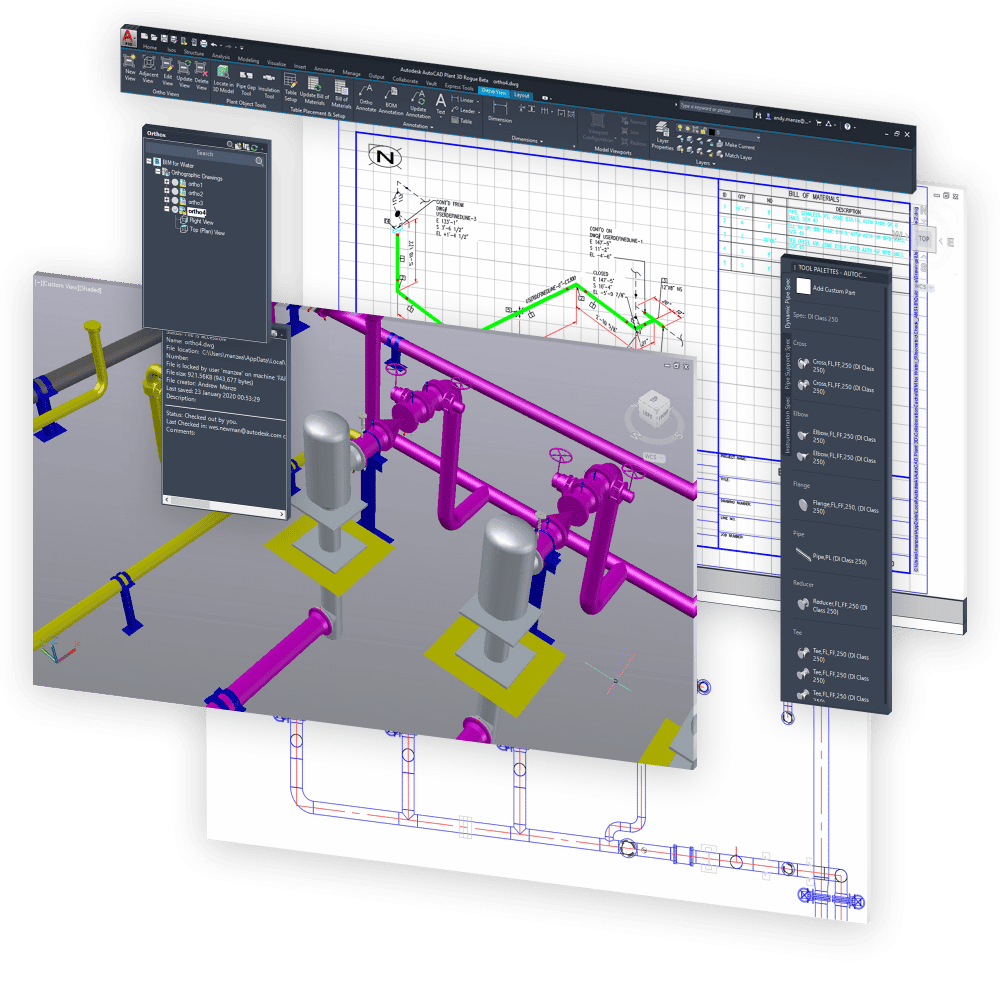Click the Search field in Orthos panel
The height and width of the screenshot is (1000, 1000).
[204, 153]
